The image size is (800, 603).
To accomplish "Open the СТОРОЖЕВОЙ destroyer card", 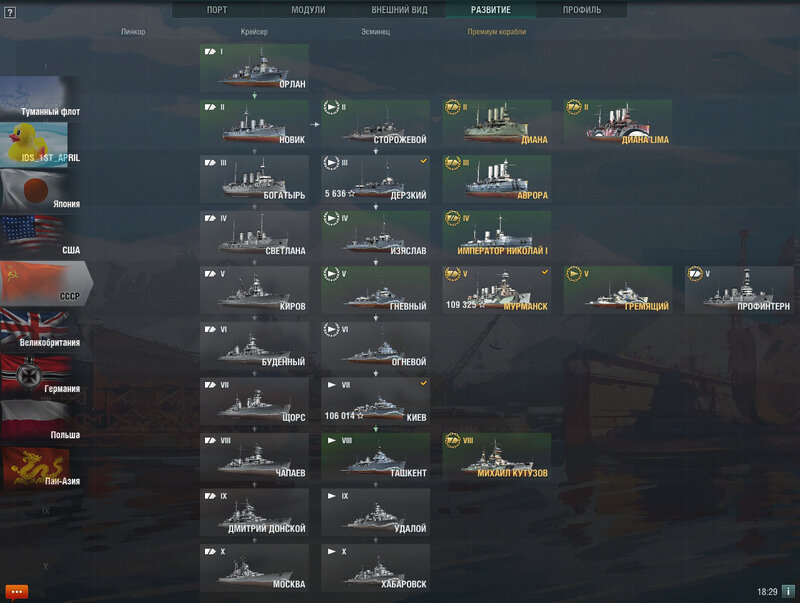I will tap(376, 123).
